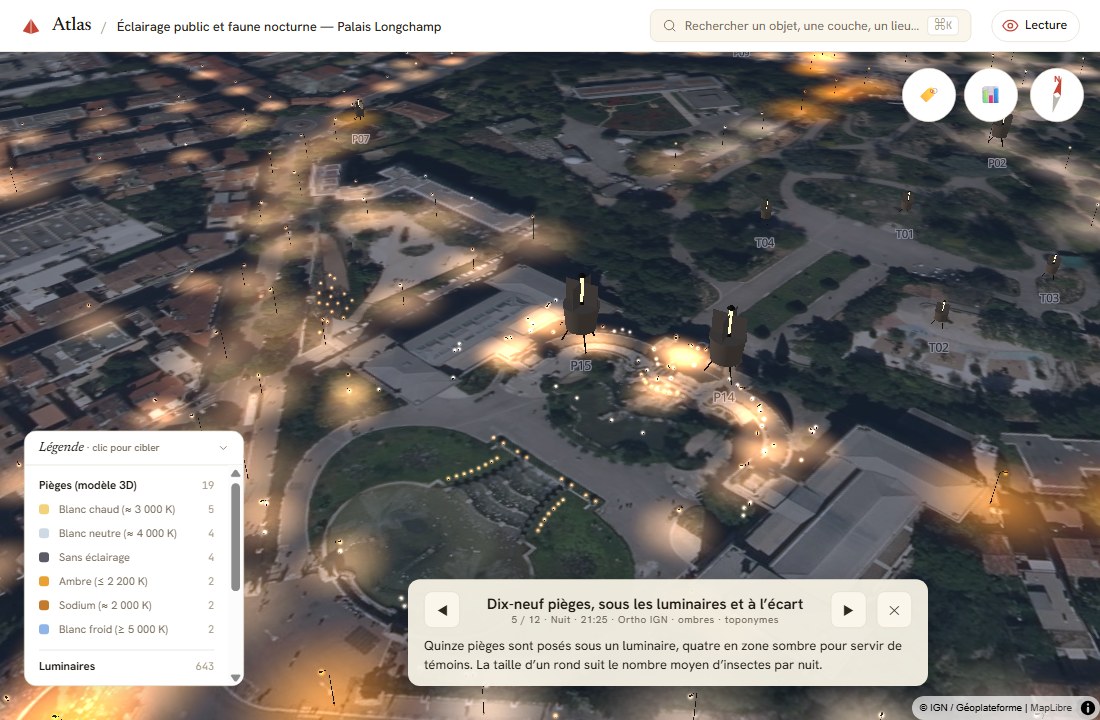The image size is (1100, 720).
Task: Click the T03 trap marker
Action: pos(1052,265)
